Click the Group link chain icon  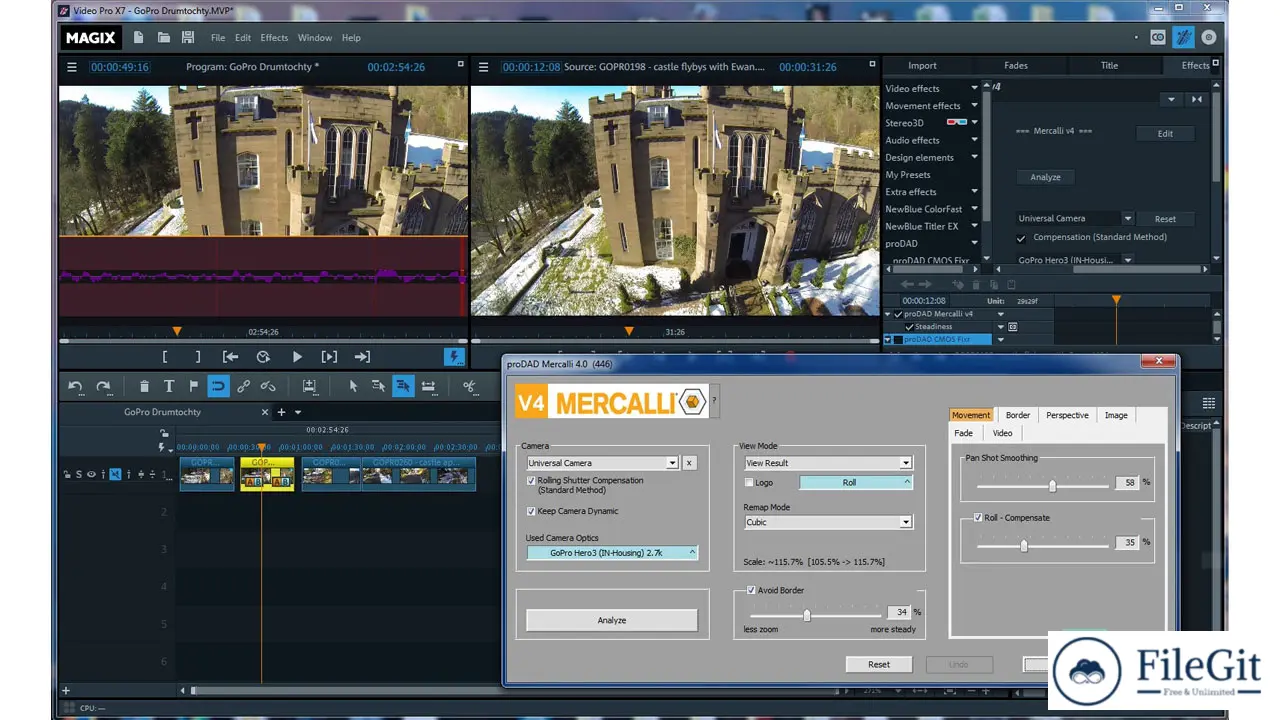click(243, 386)
